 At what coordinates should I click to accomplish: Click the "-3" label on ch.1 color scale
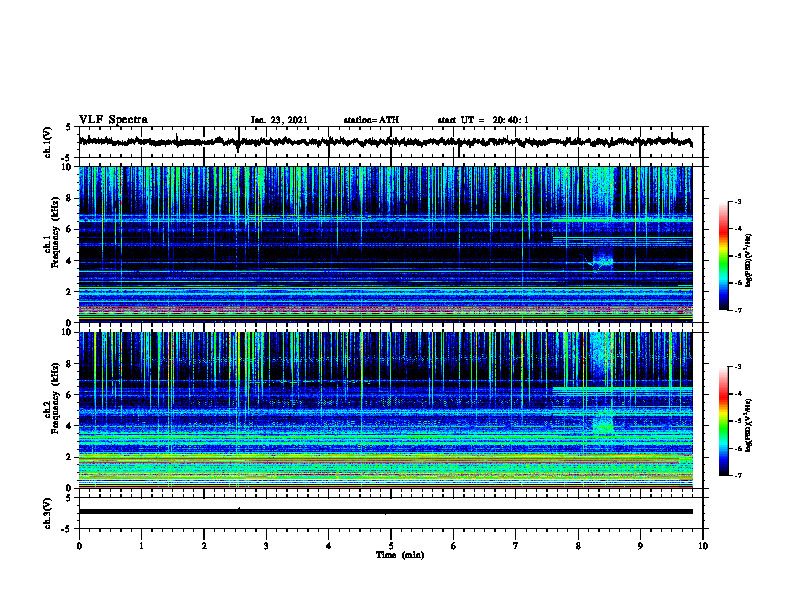[737, 202]
